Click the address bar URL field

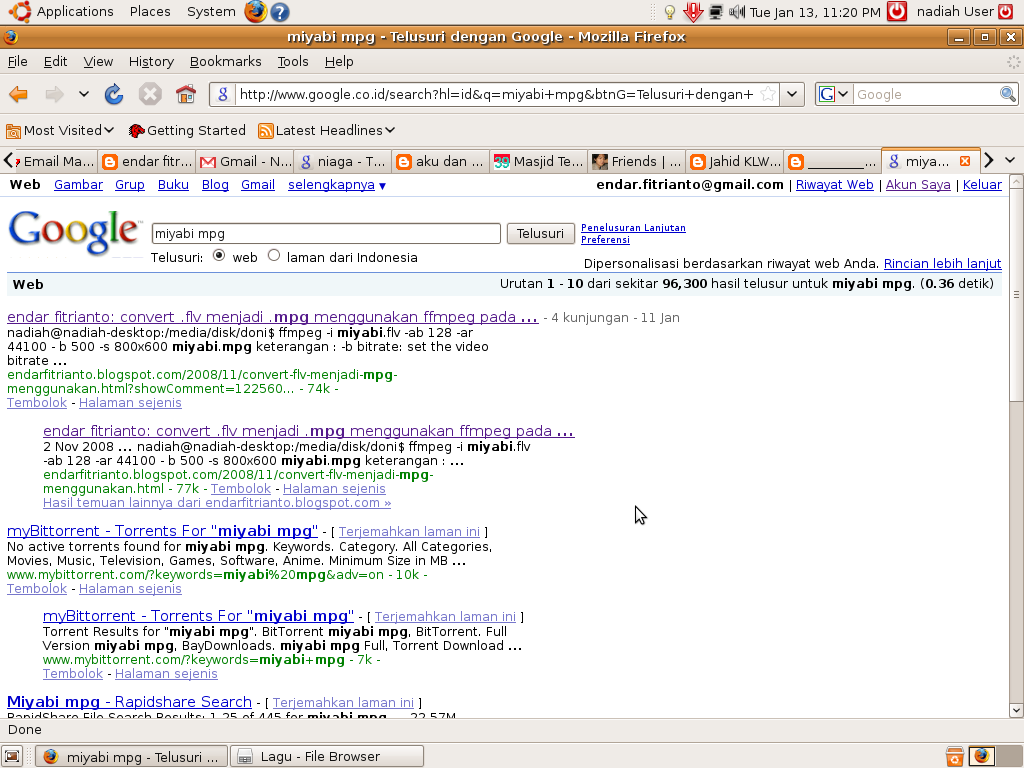pyautogui.click(x=496, y=94)
